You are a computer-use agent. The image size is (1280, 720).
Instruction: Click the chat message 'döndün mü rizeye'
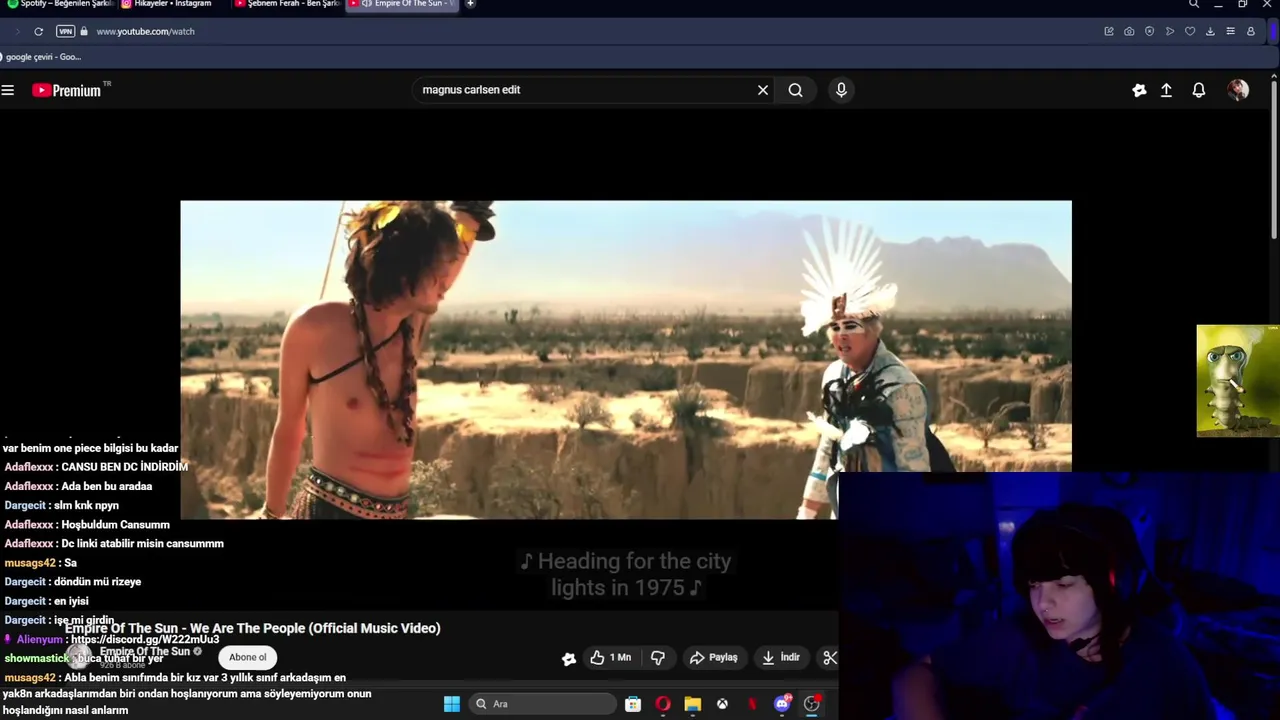click(97, 582)
